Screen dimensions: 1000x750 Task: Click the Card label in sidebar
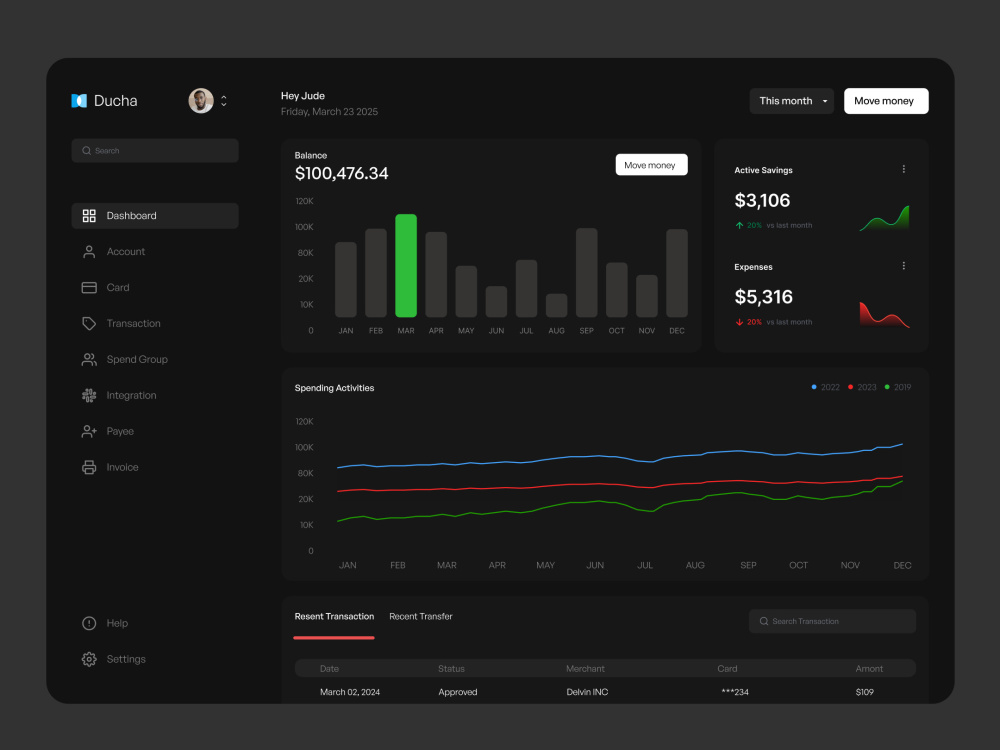[x=118, y=288]
